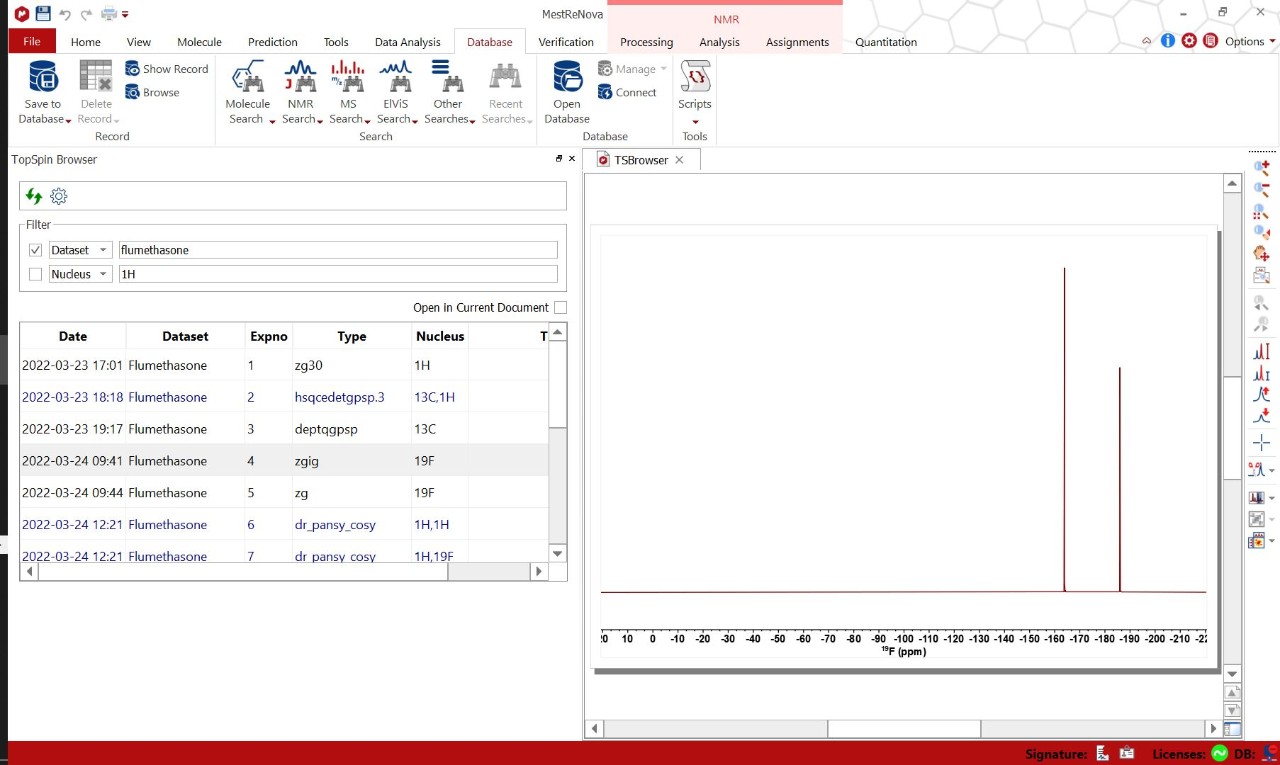Image resolution: width=1280 pixels, height=765 pixels.
Task: Expand the Scripts dropdown arrow
Action: pos(695,123)
